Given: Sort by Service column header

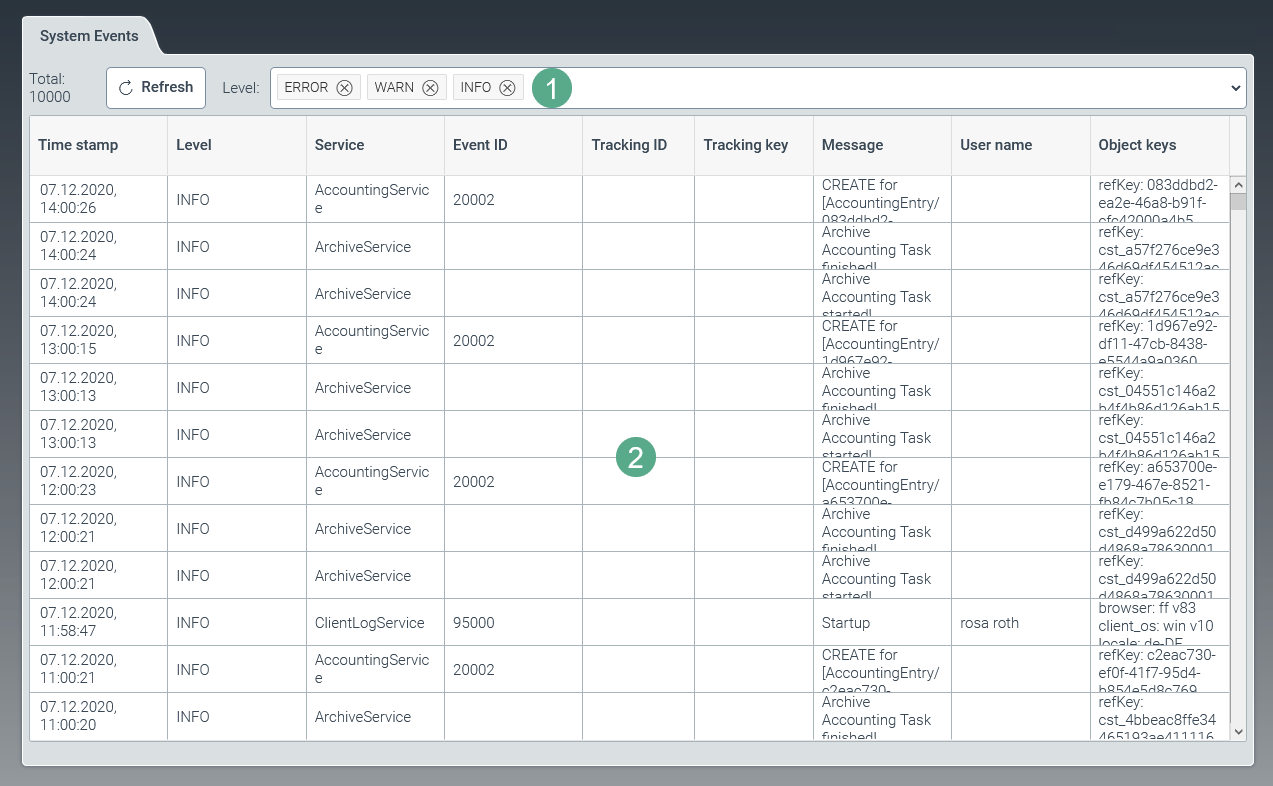Looking at the screenshot, I should pyautogui.click(x=339, y=145).
